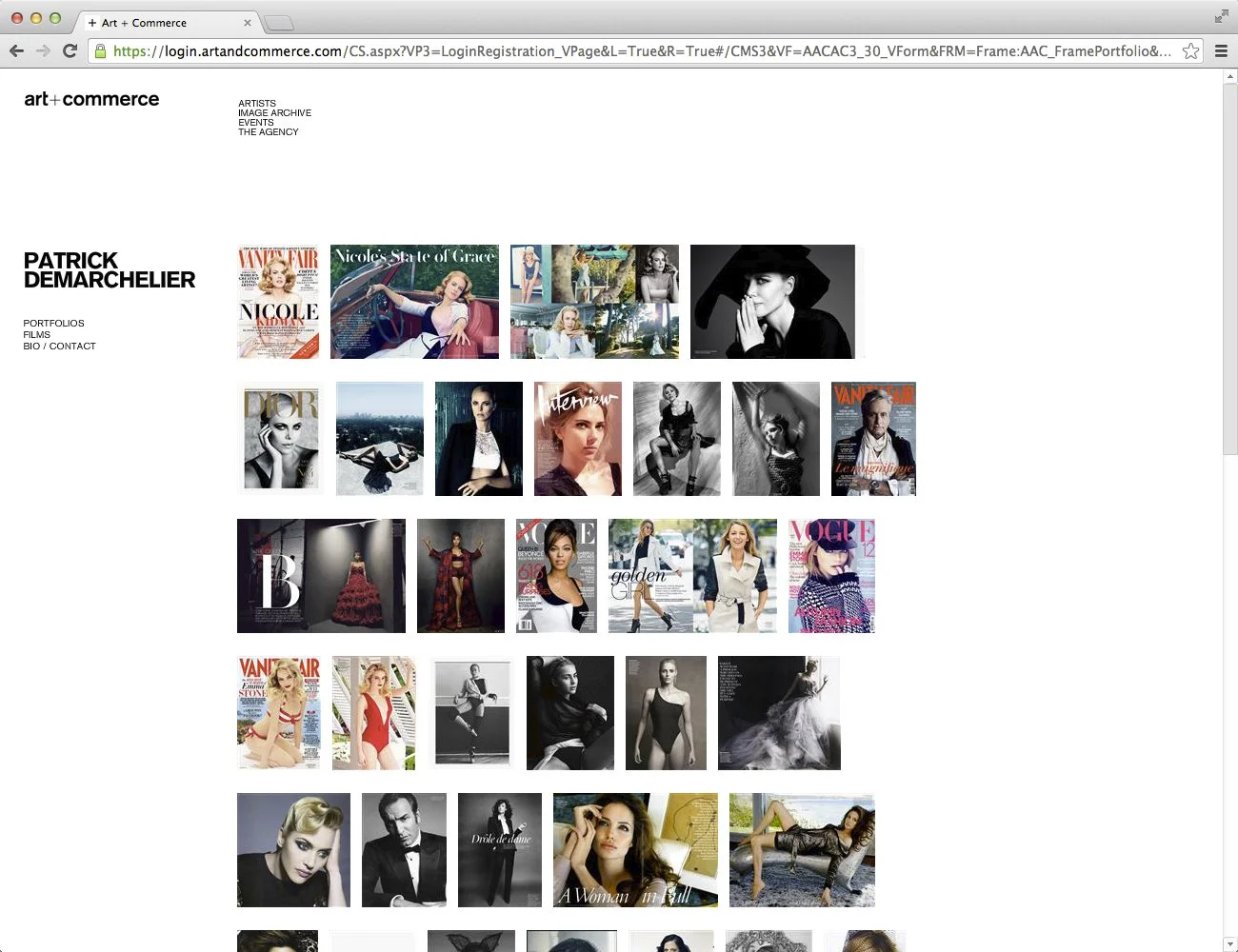Go to the EVENTS page
This screenshot has width=1238, height=952.
[255, 122]
